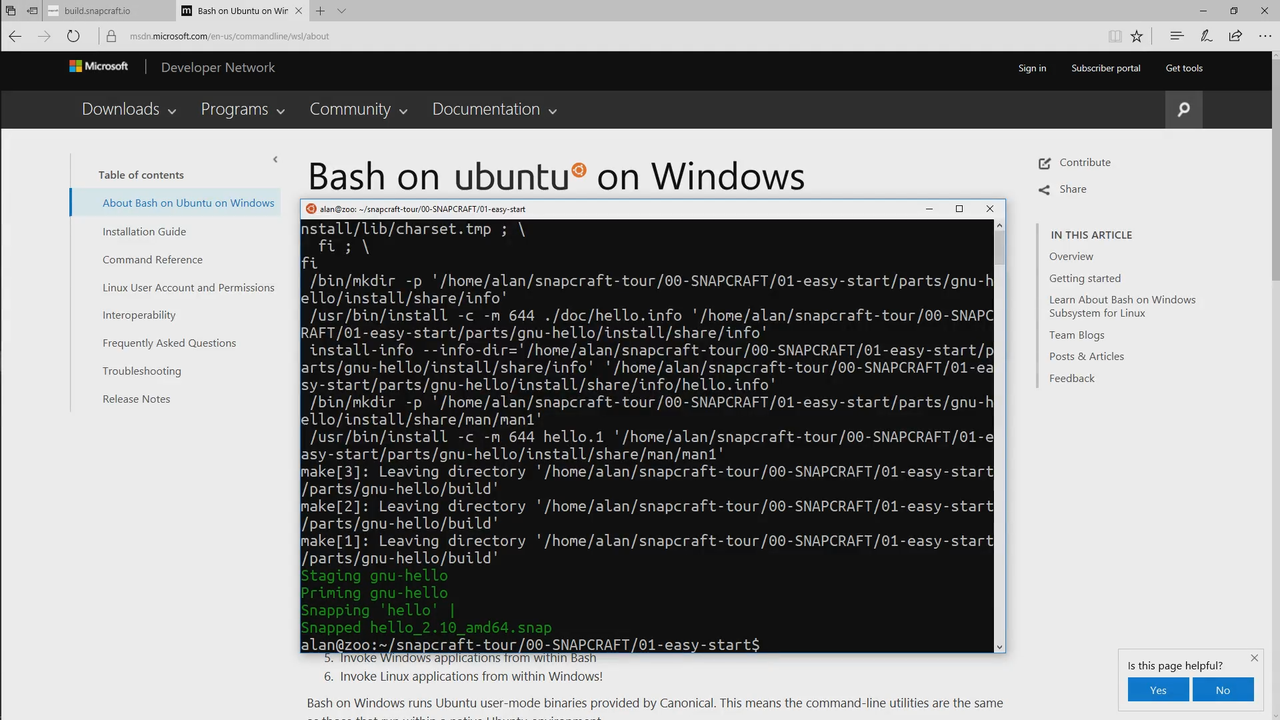
Task: Open Frequently Asked Questions page
Action: click(169, 343)
